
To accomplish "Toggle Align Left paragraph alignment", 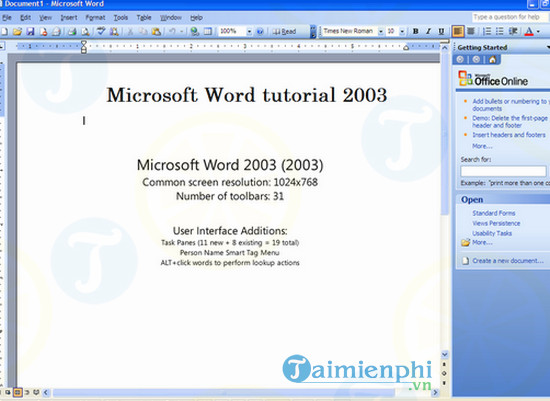I will coord(457,32).
